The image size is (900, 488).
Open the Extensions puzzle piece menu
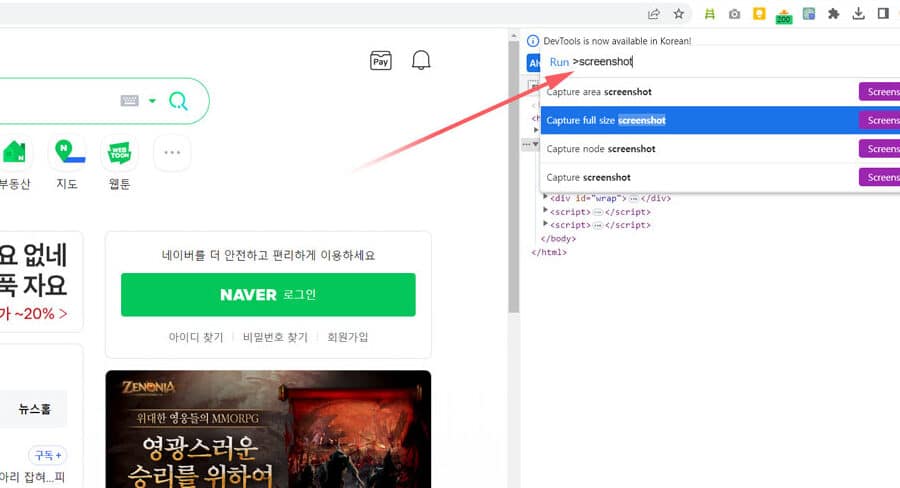(833, 14)
